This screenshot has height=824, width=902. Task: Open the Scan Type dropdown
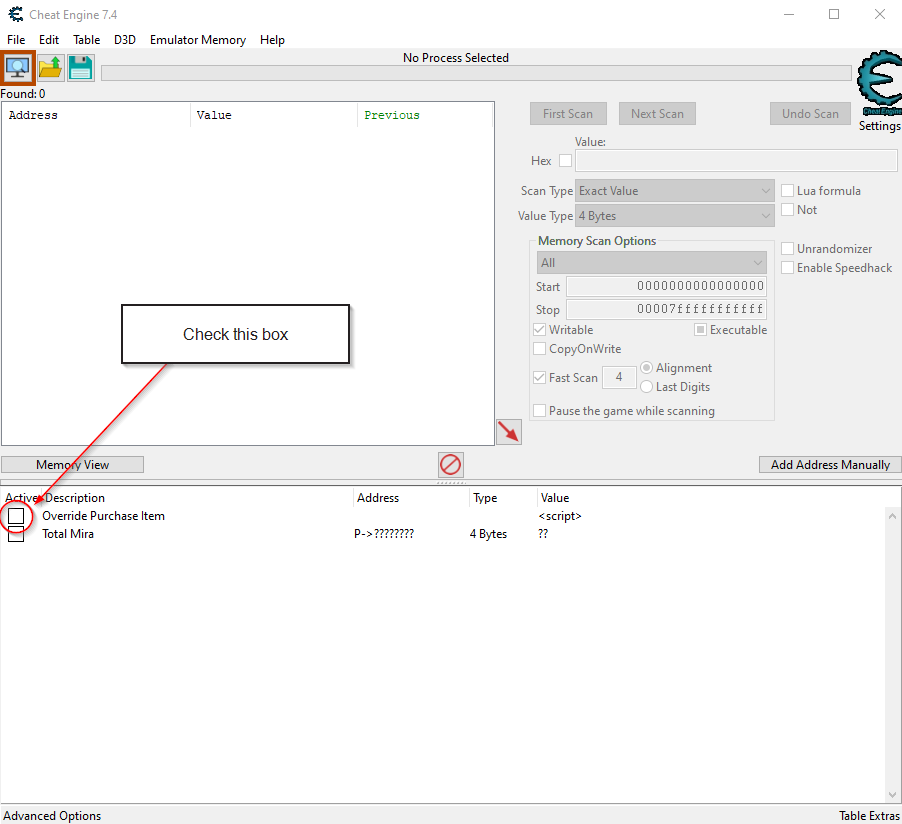click(x=674, y=190)
